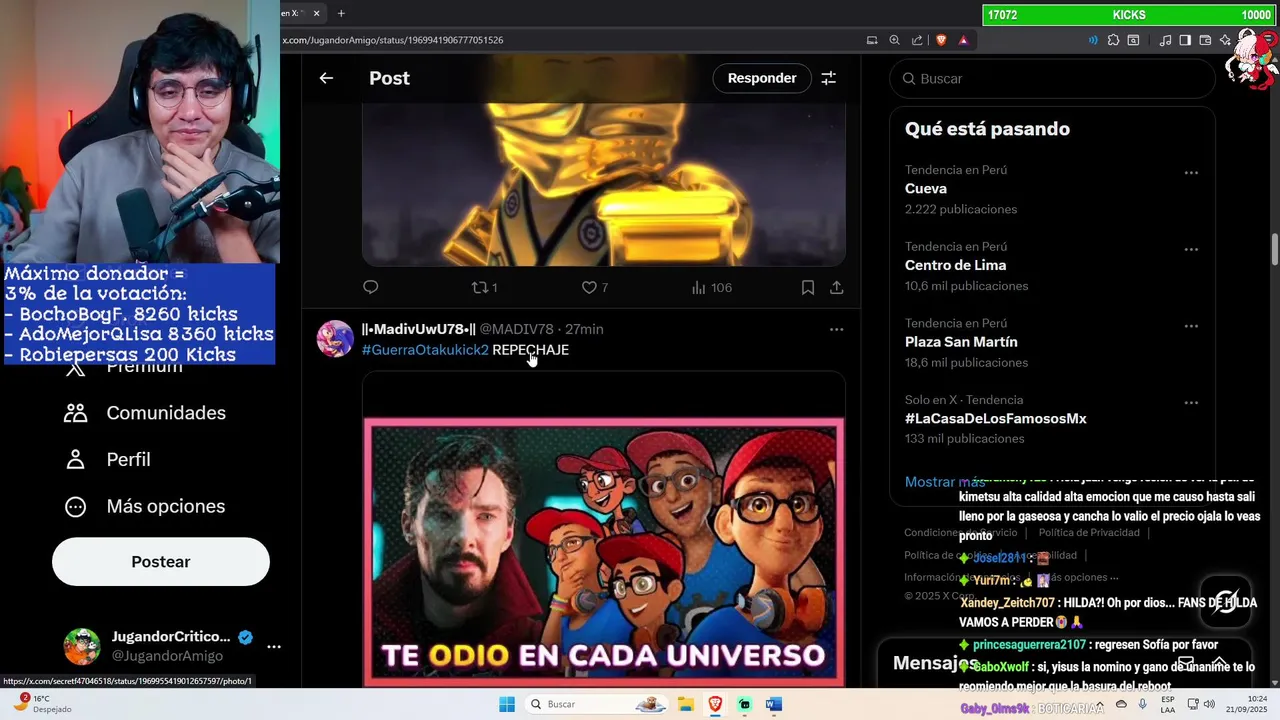Click the install app icon in address bar

pos(872,40)
